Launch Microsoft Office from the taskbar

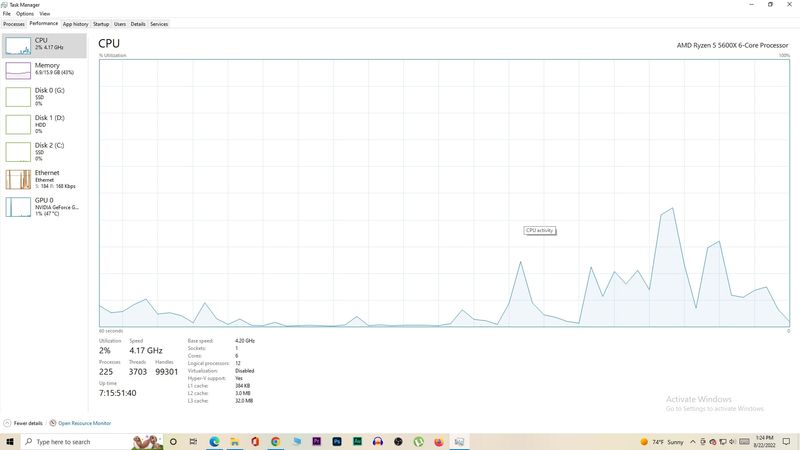(255, 442)
